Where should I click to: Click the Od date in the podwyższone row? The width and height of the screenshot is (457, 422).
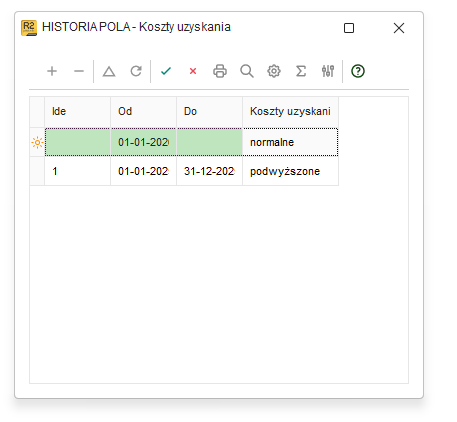pyautogui.click(x=143, y=171)
